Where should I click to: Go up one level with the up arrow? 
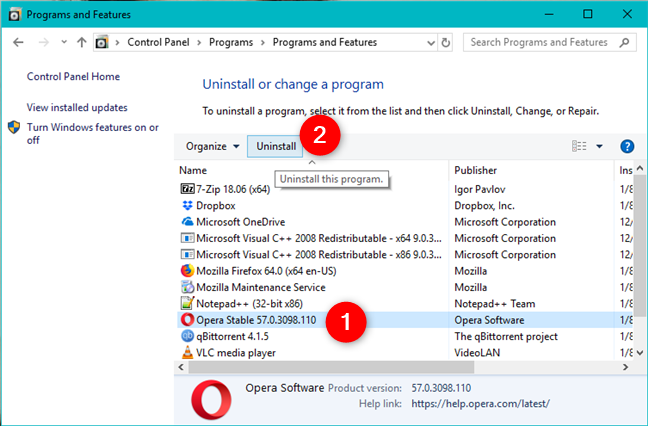pos(82,42)
